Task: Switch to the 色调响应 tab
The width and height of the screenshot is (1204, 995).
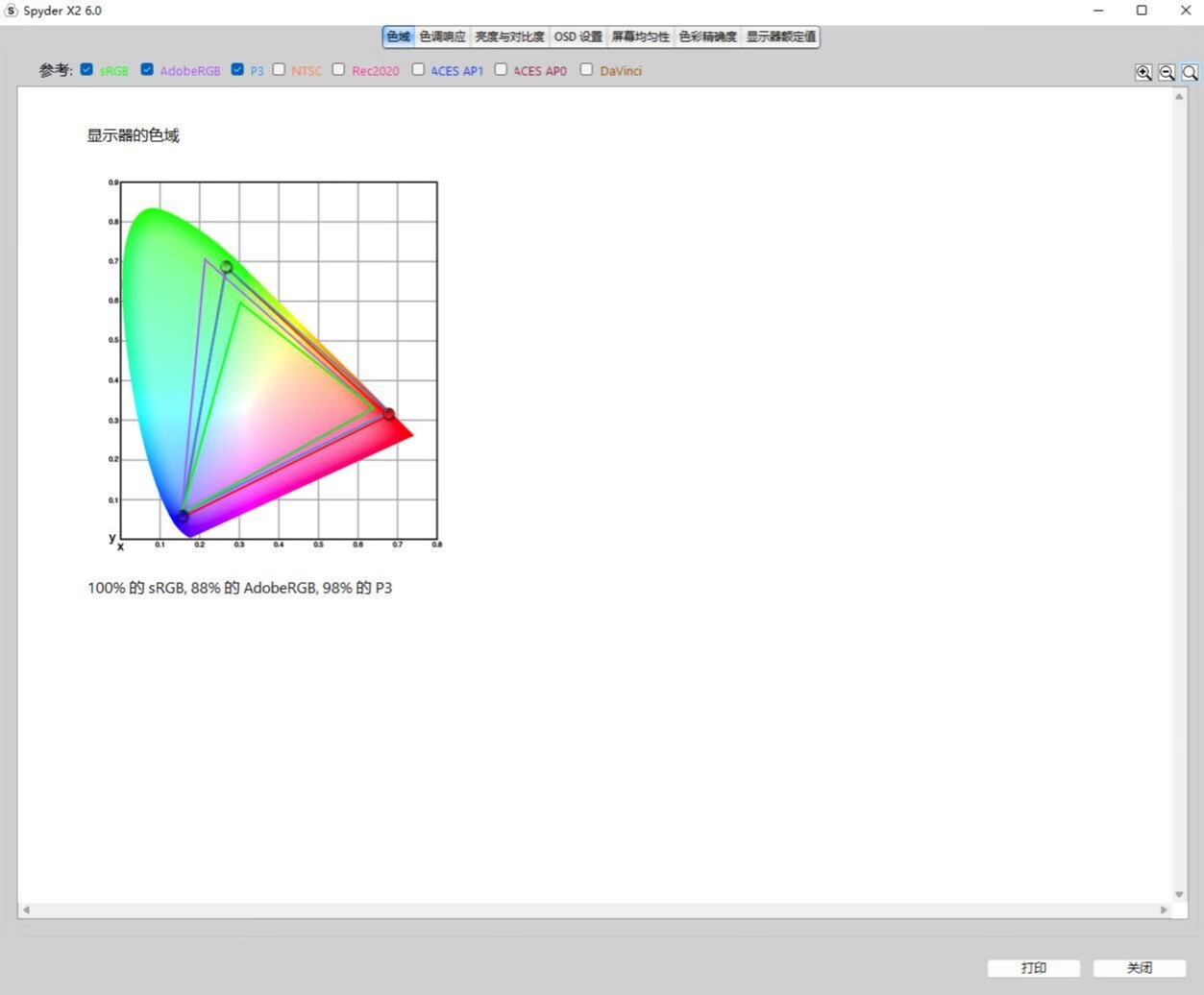Action: (x=442, y=36)
